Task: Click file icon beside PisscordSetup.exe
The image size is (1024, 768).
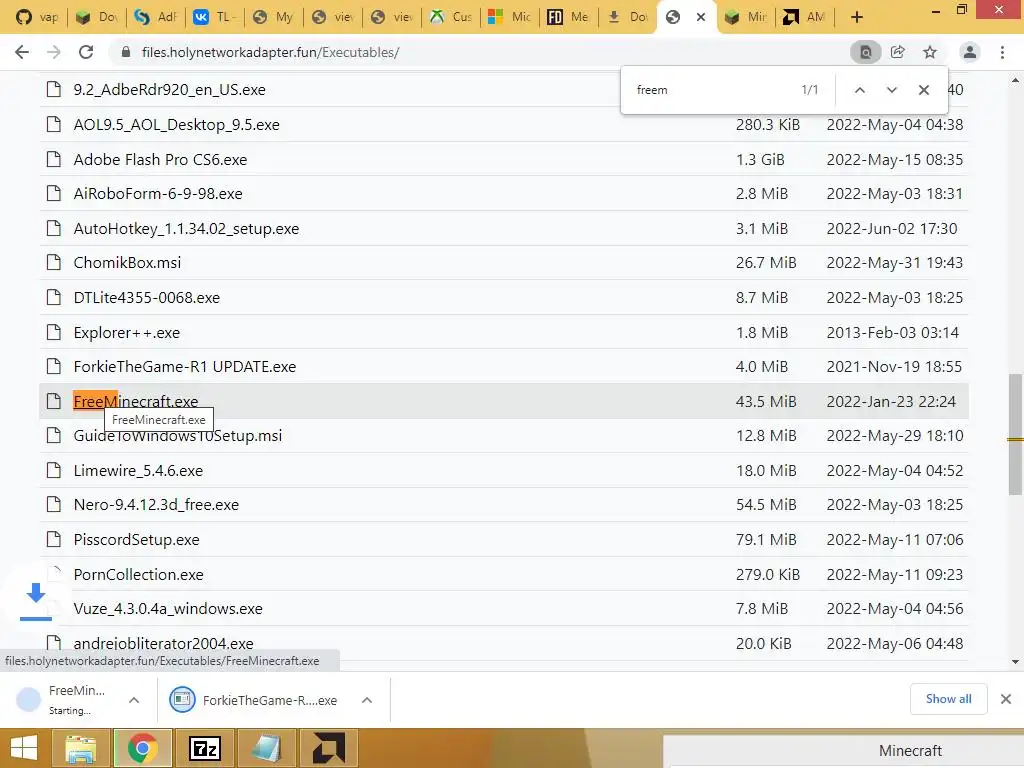Action: click(x=54, y=539)
